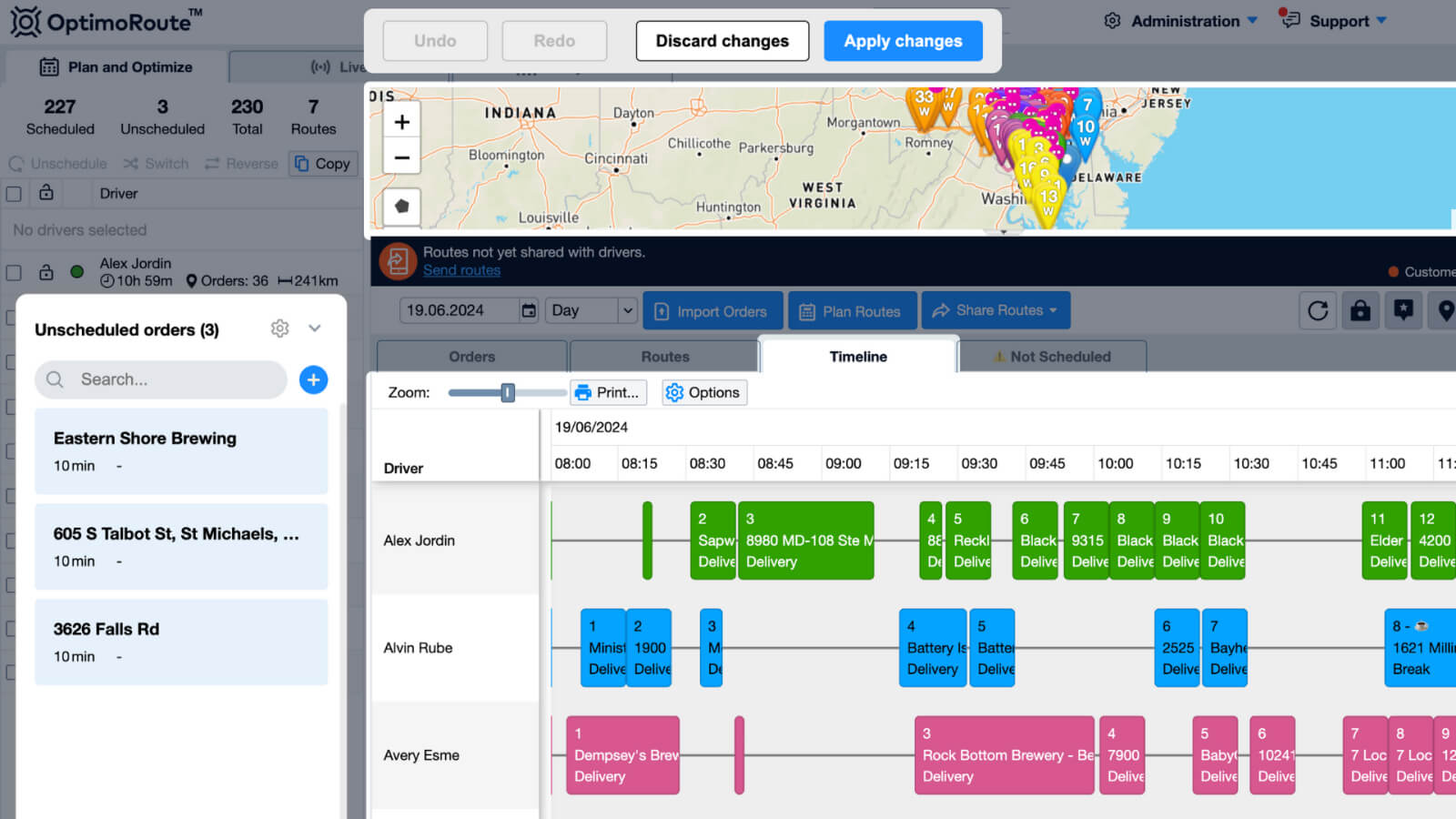Viewport: 1456px width, 819px height.
Task: Toggle the lock icon for Alex Jordin
Action: click(45, 272)
